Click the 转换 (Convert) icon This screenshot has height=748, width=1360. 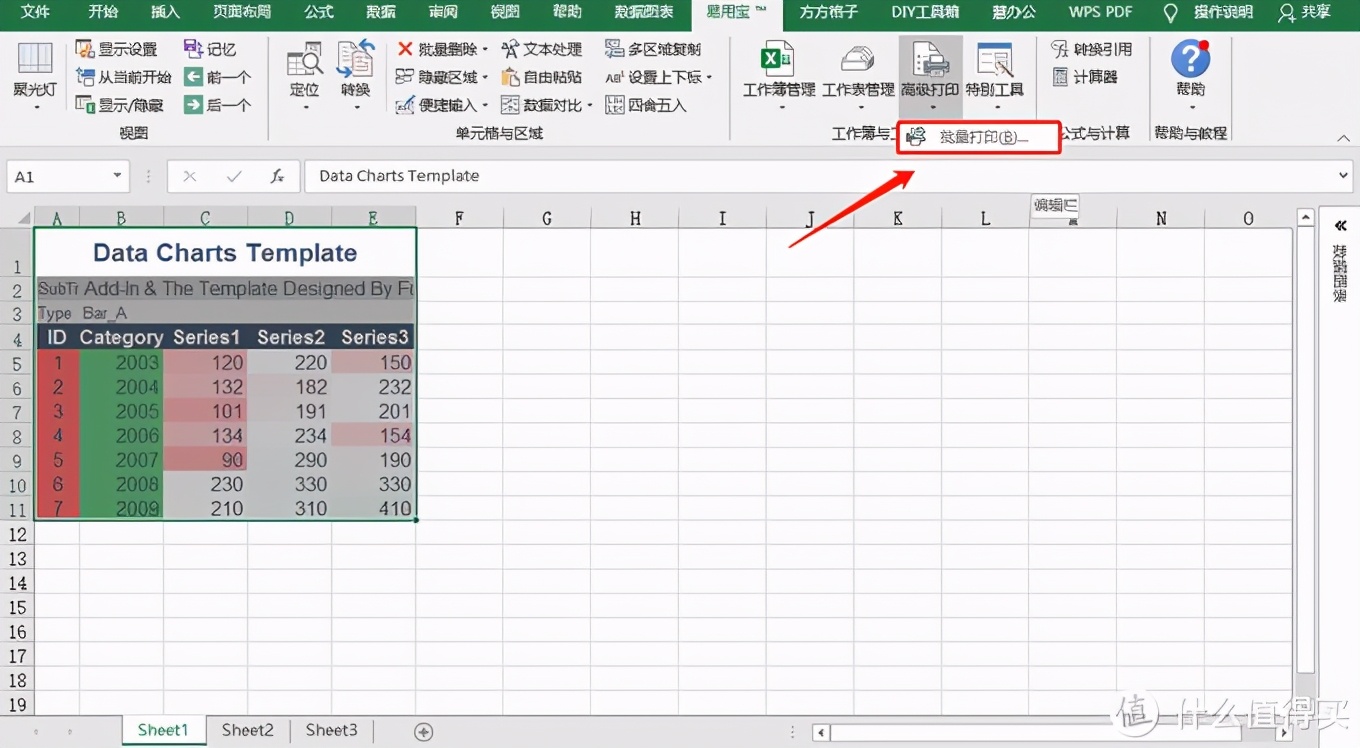354,68
